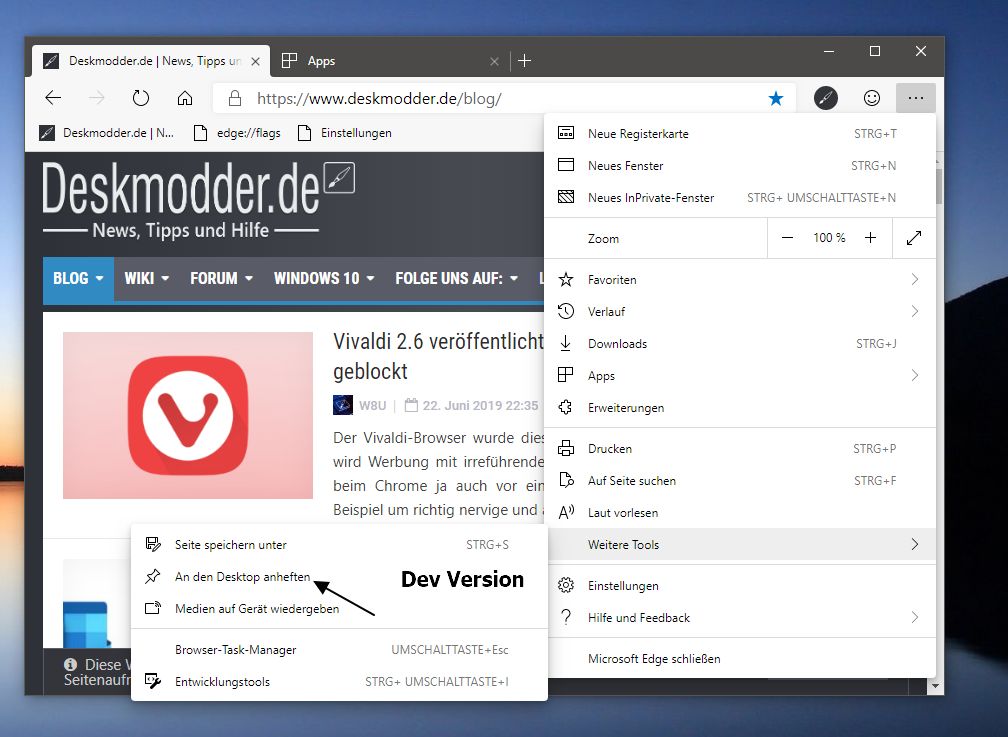This screenshot has width=1008, height=737.
Task: Open the Einstellungen bookmark in favorites bar
Action: (x=345, y=133)
